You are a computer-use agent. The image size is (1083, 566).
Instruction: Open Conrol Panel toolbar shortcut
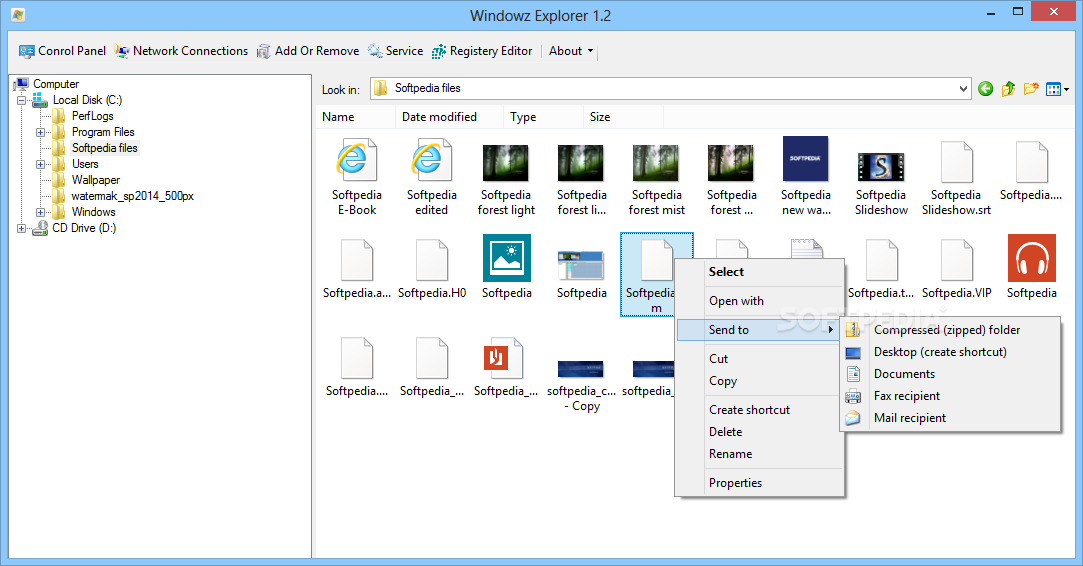(62, 51)
